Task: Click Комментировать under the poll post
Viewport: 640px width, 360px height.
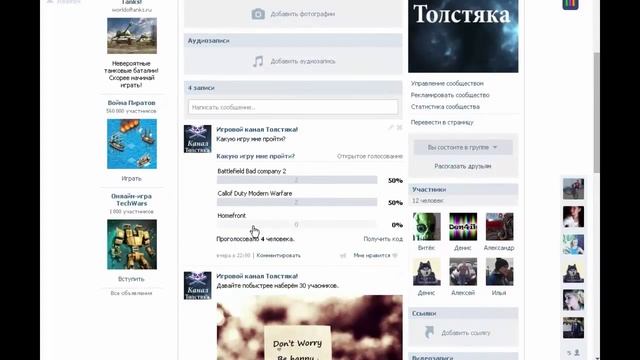Action: click(278, 256)
